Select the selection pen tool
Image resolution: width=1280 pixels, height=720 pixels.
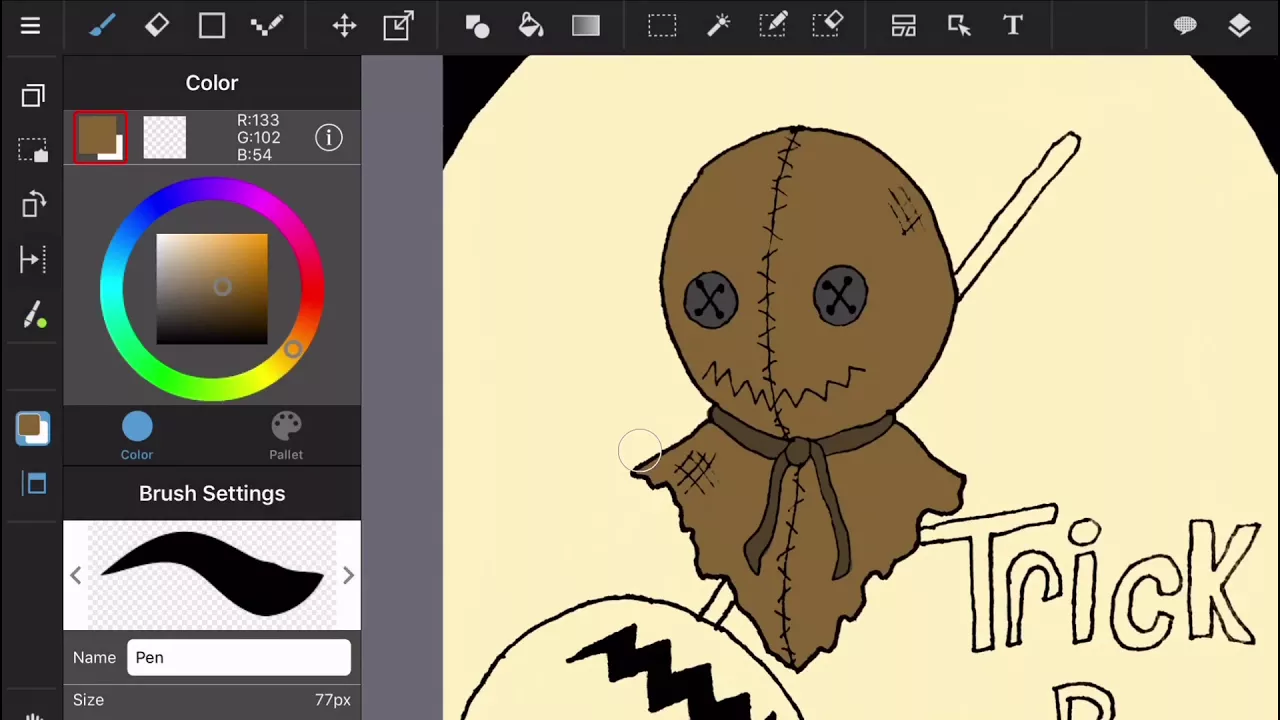pos(773,26)
